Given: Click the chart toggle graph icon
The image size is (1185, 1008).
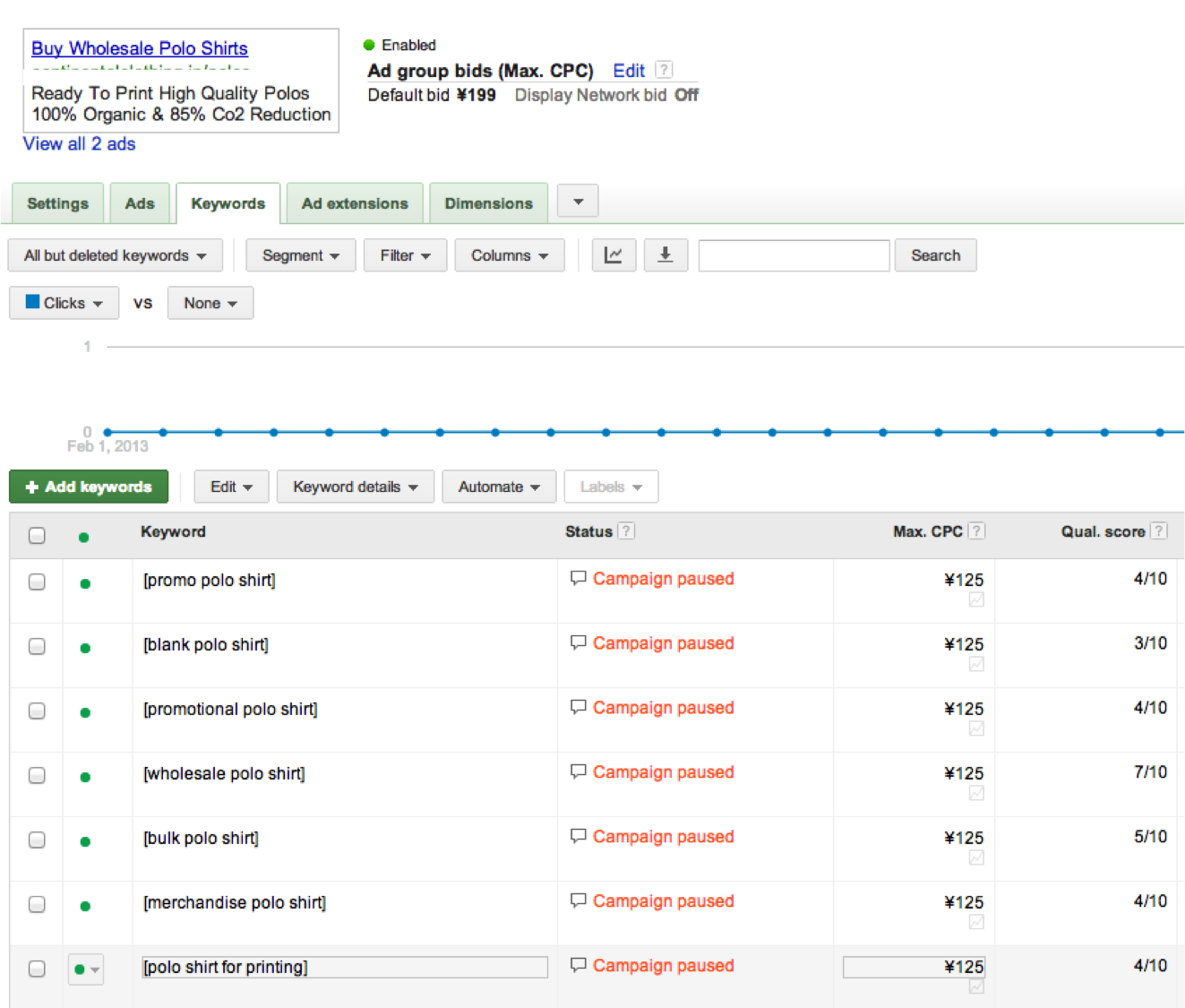Looking at the screenshot, I should pos(614,255).
